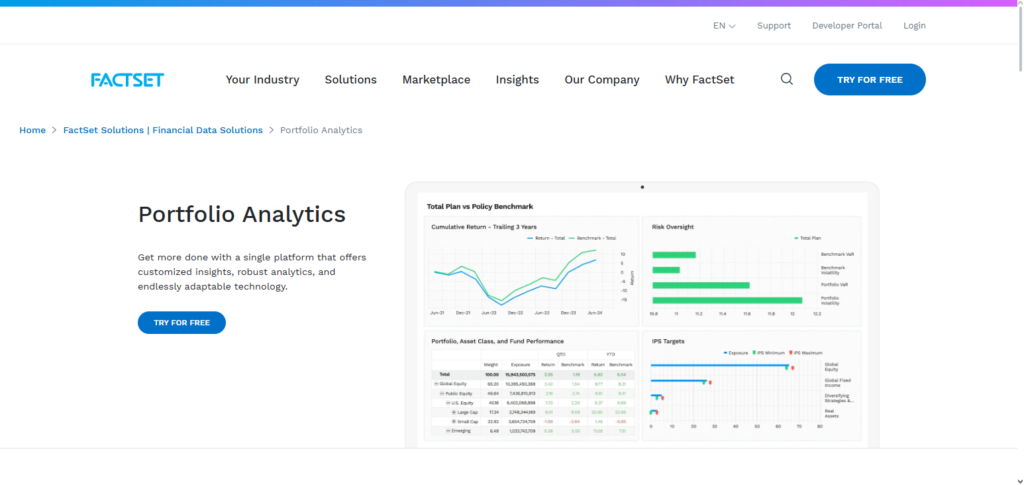Go to Developer Portal
1024x485 pixels.
(847, 26)
